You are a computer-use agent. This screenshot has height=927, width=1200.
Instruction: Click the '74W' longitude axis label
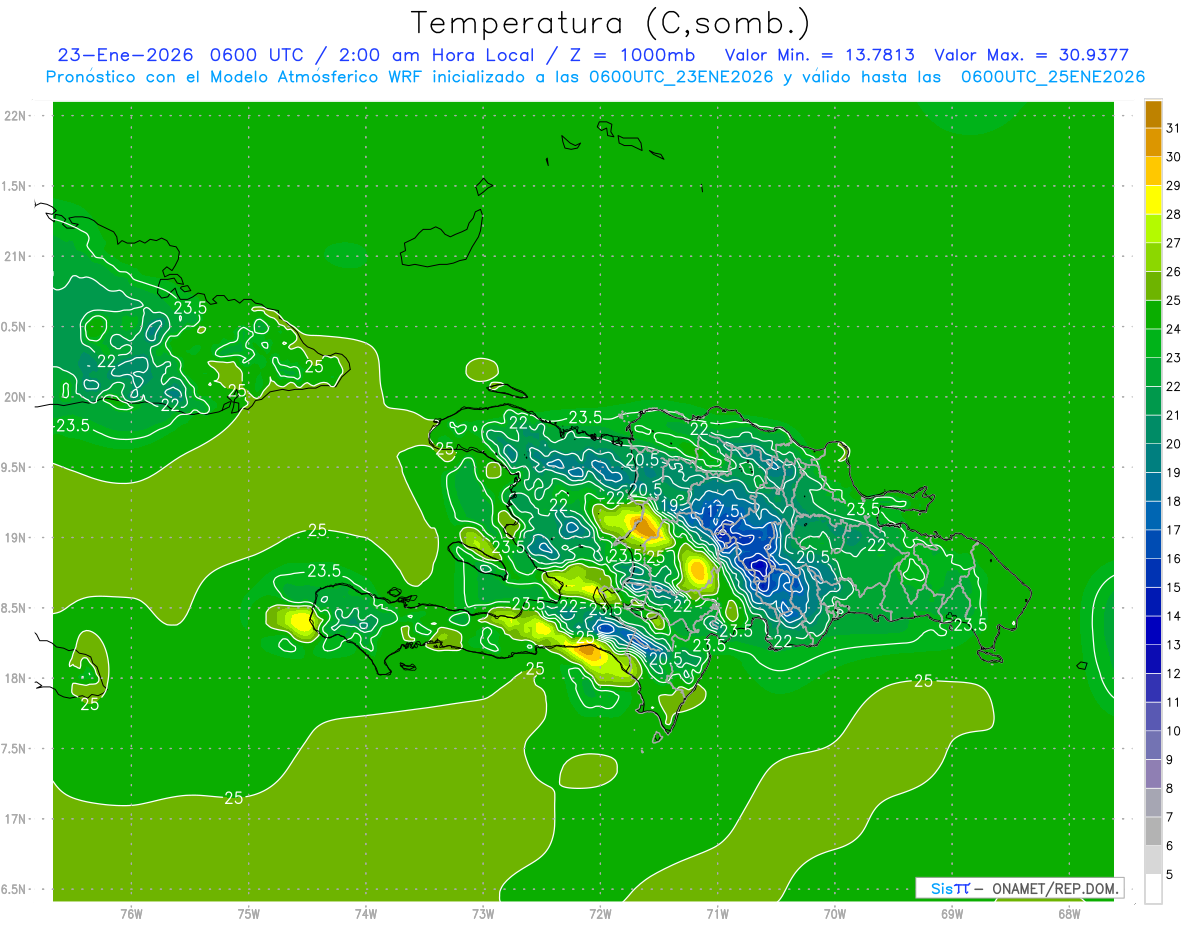[366, 913]
